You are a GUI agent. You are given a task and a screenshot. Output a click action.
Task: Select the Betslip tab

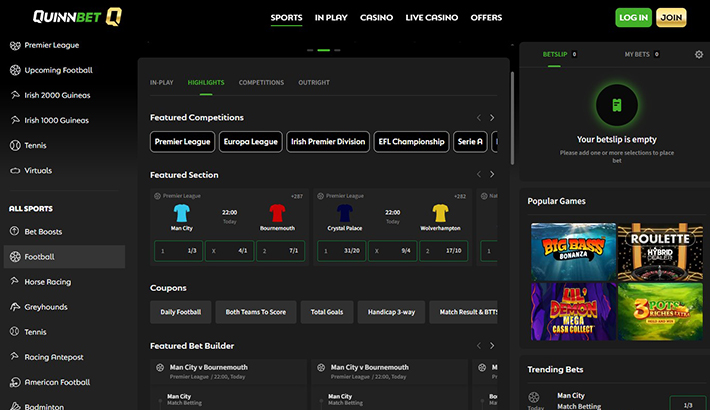click(x=560, y=54)
